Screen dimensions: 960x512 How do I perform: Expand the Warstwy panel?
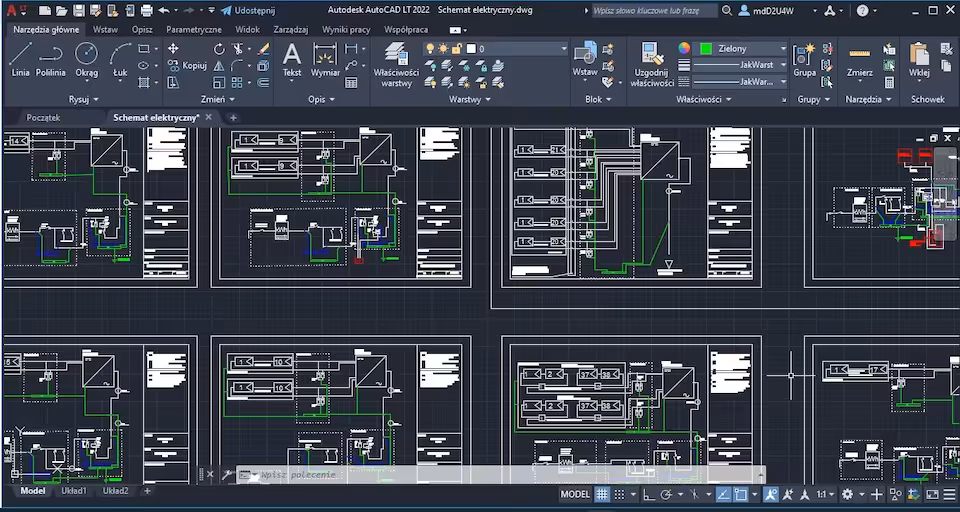pos(470,99)
